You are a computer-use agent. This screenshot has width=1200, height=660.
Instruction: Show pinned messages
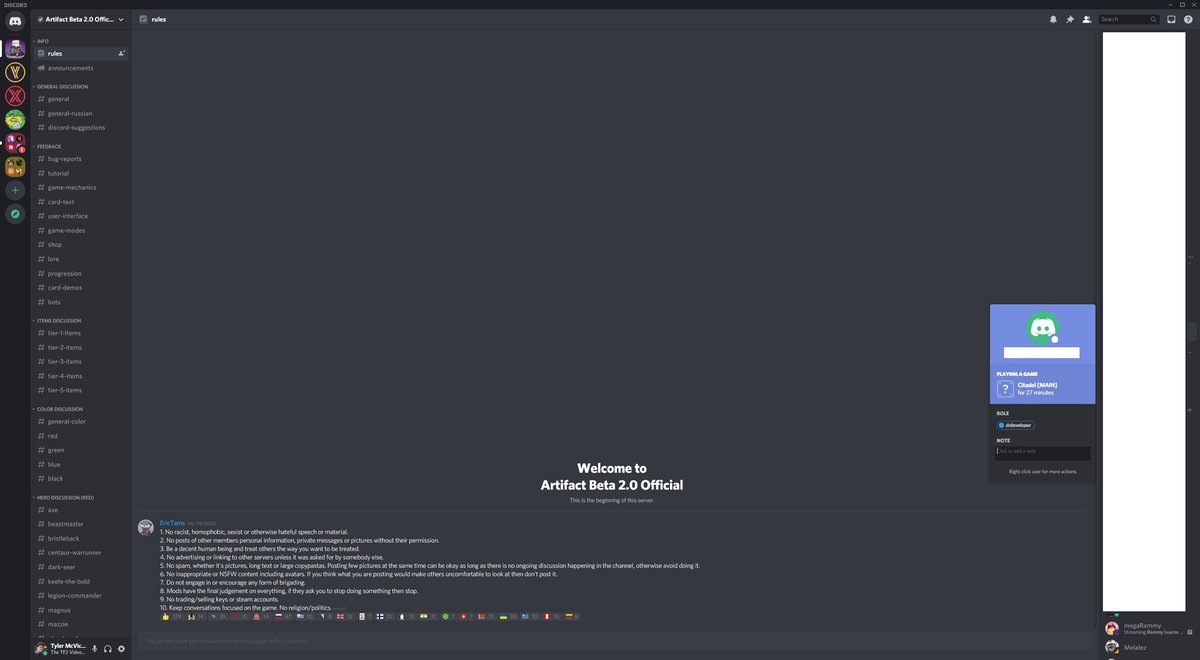(x=1070, y=19)
